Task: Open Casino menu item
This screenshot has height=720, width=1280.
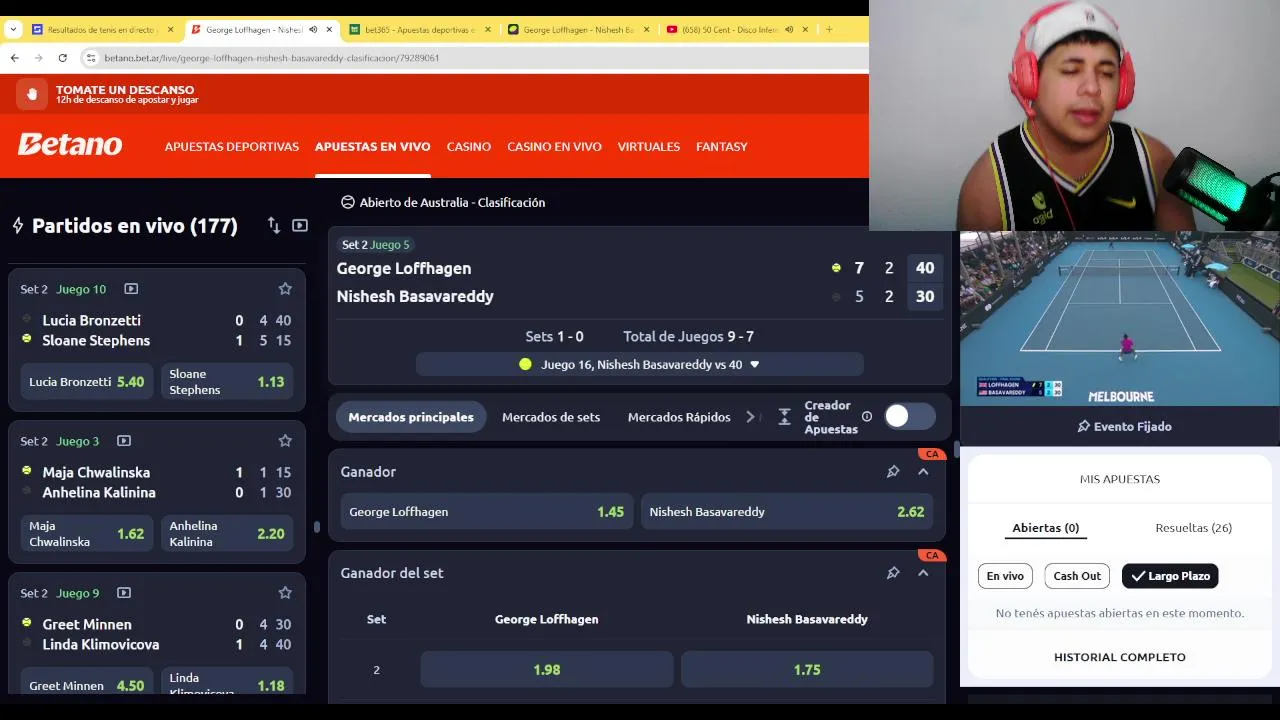Action: [x=469, y=147]
